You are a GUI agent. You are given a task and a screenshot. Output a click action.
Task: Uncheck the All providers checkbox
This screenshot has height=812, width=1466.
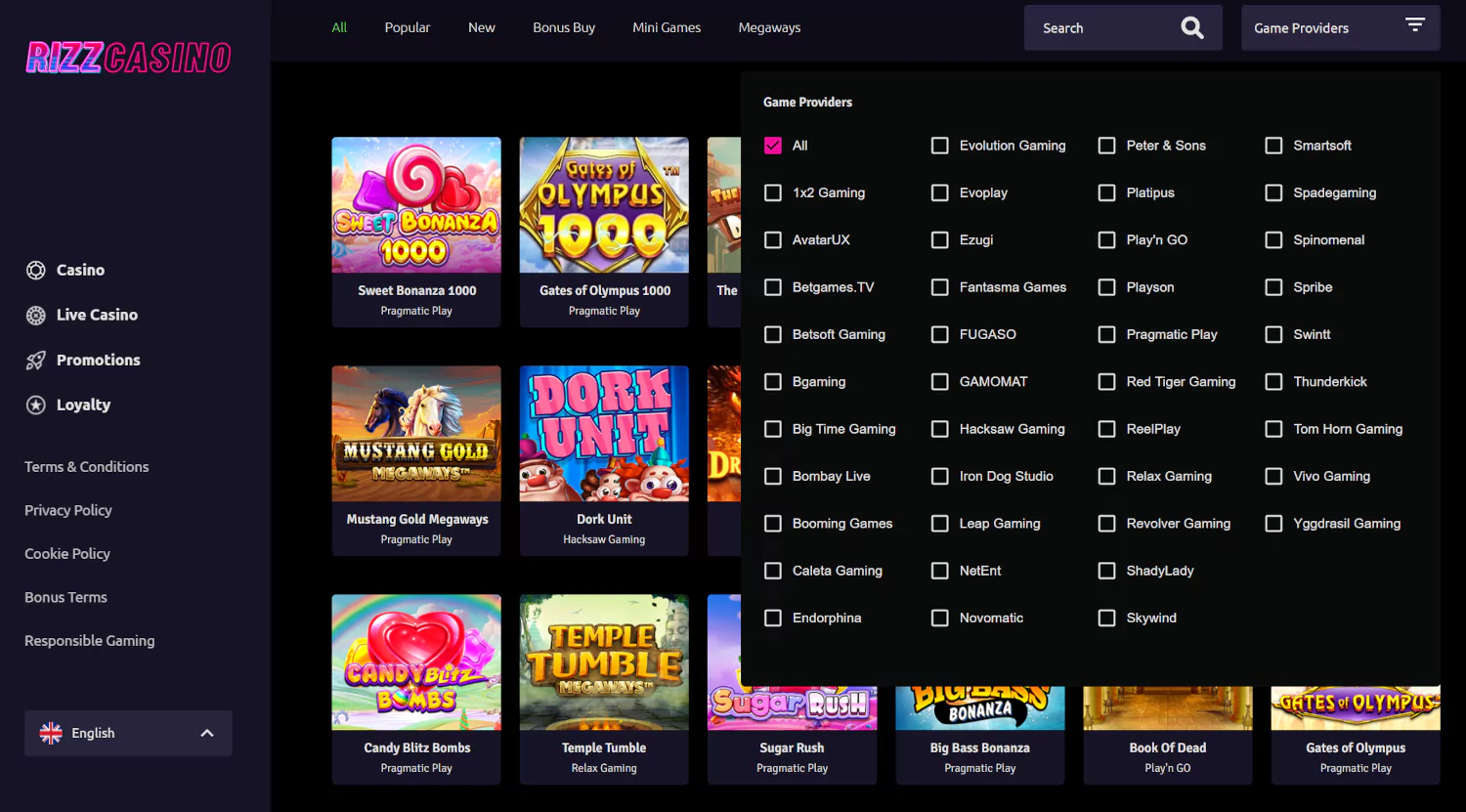(x=773, y=146)
